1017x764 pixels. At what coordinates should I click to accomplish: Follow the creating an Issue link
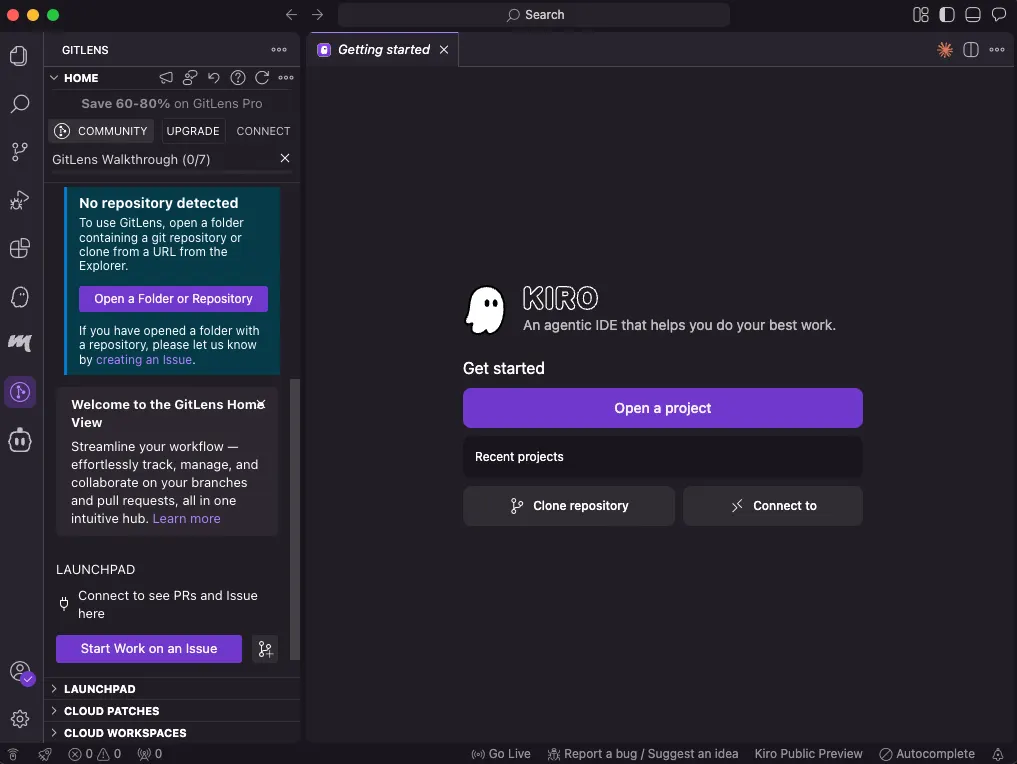tap(144, 359)
